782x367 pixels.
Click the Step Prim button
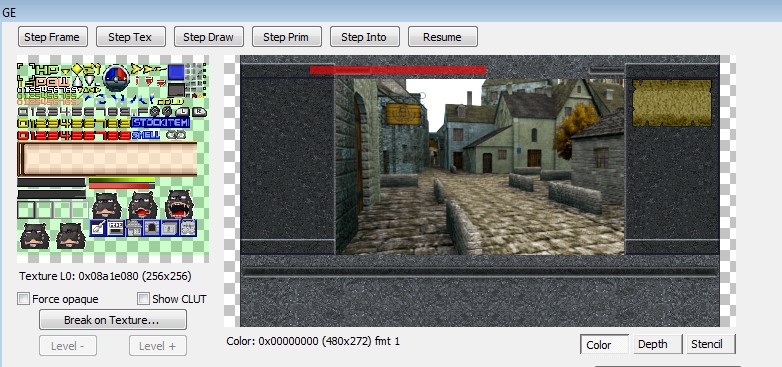point(286,37)
